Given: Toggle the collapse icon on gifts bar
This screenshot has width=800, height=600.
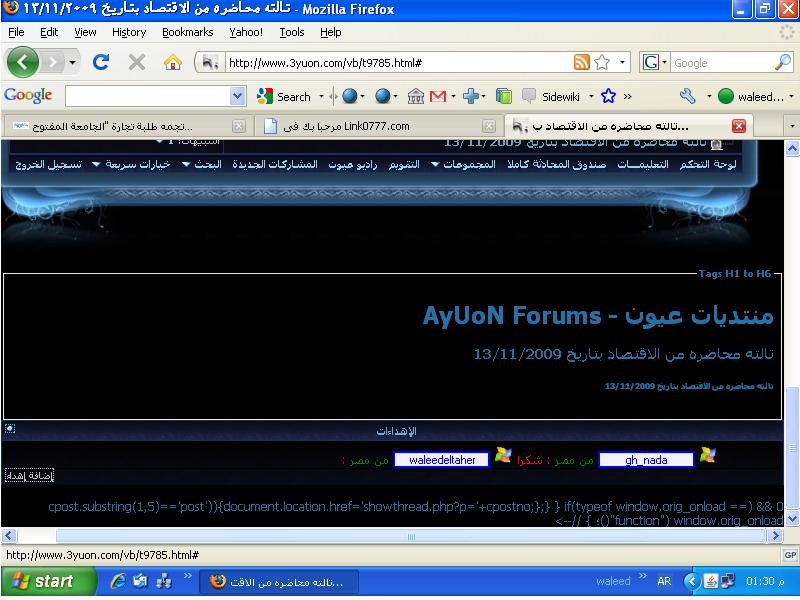Looking at the screenshot, I should point(10,429).
